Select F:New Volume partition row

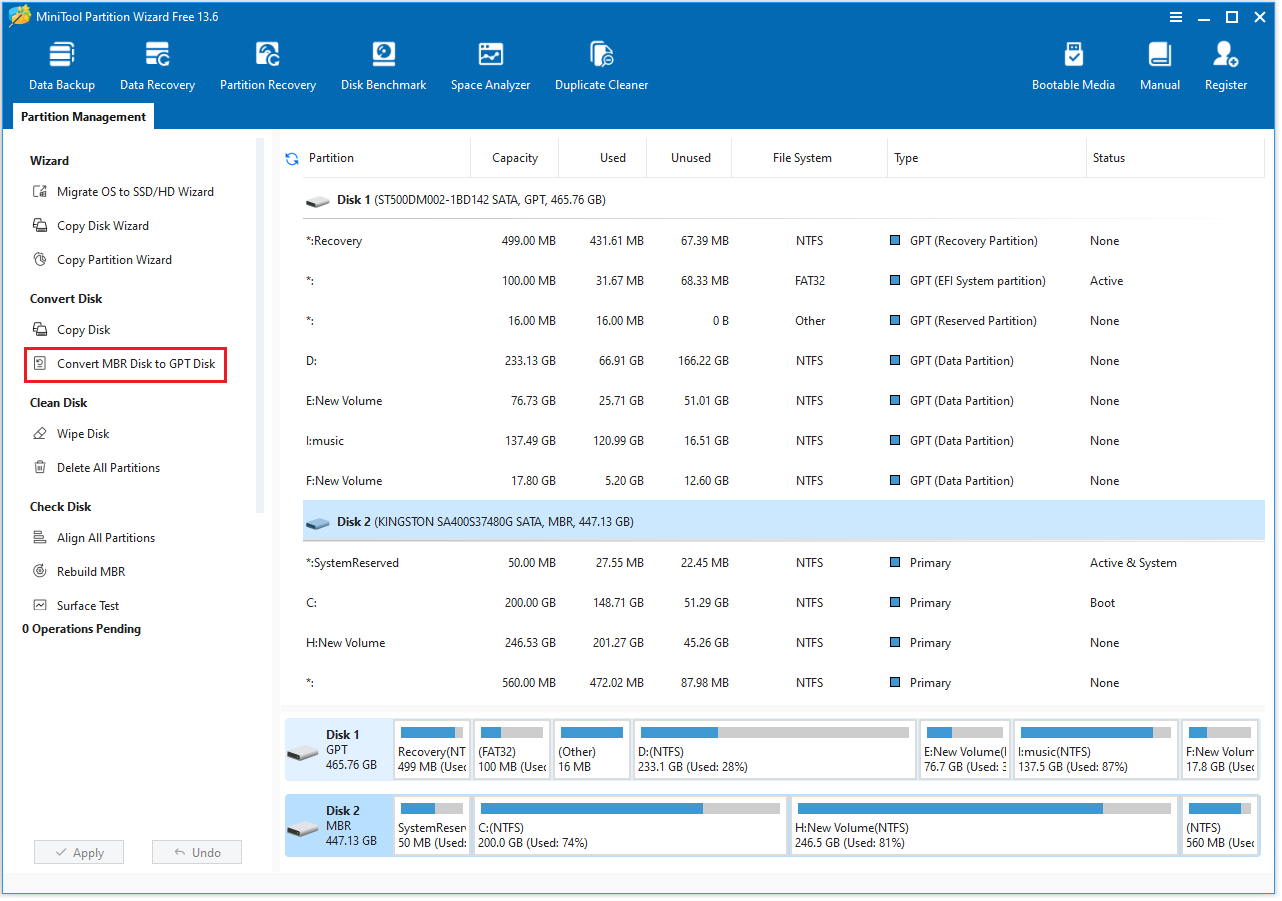[784, 481]
